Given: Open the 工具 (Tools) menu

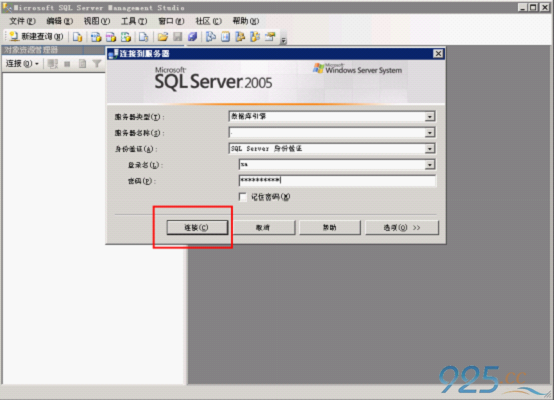Looking at the screenshot, I should pyautogui.click(x=134, y=21).
